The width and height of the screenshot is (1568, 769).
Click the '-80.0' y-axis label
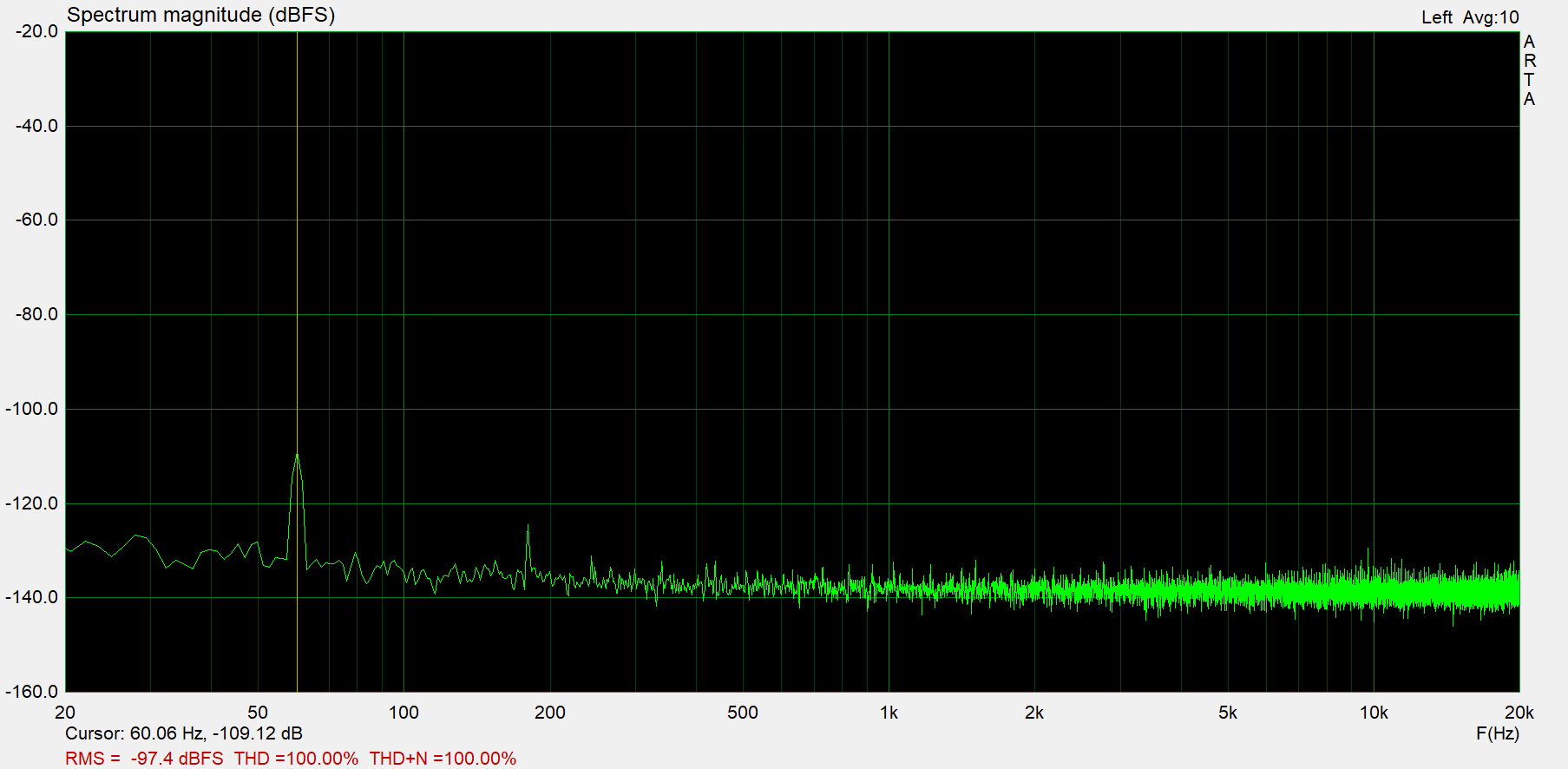click(x=37, y=314)
